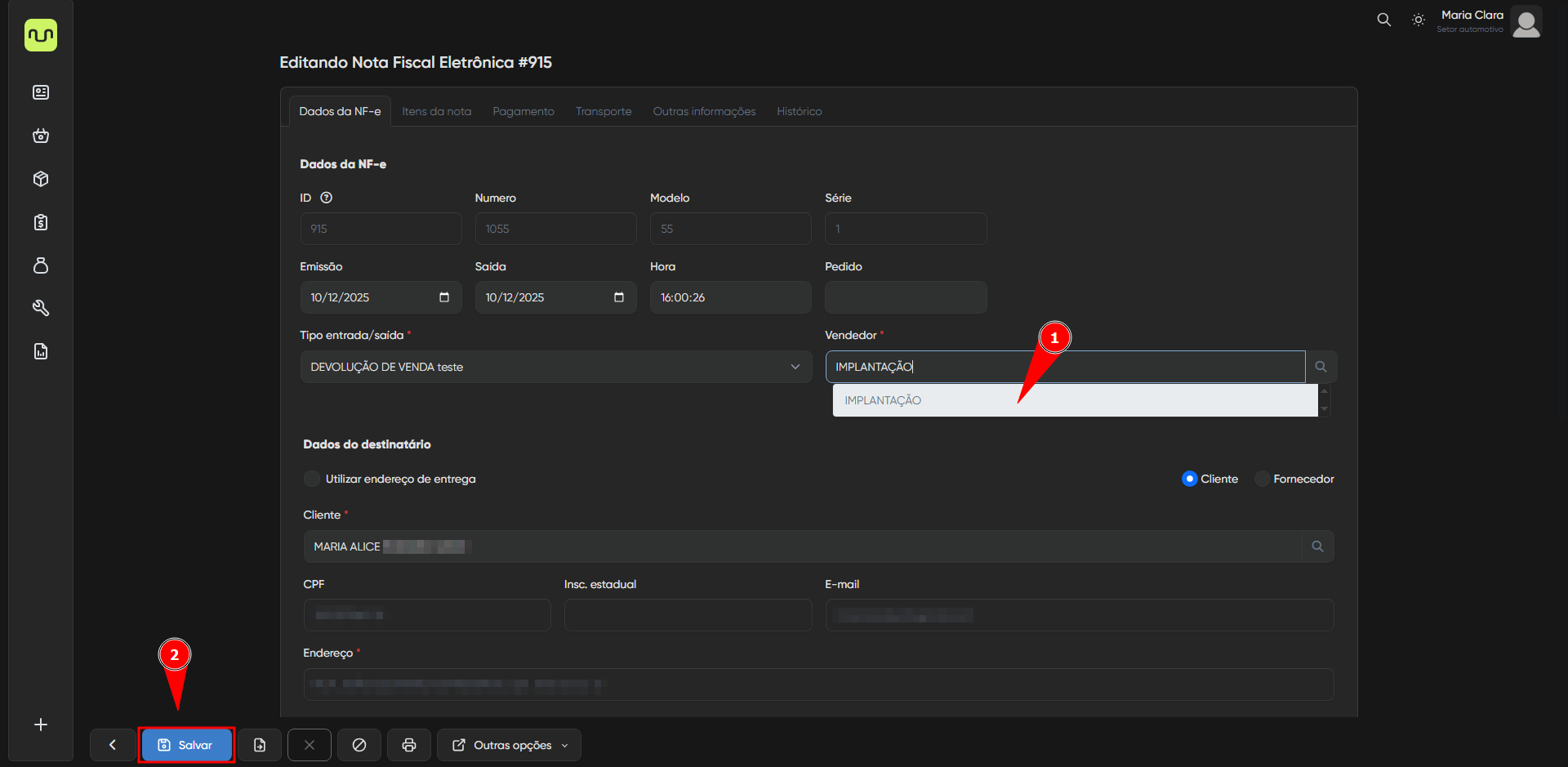Open the Pagamento tab
This screenshot has width=1568, height=767.
click(523, 111)
